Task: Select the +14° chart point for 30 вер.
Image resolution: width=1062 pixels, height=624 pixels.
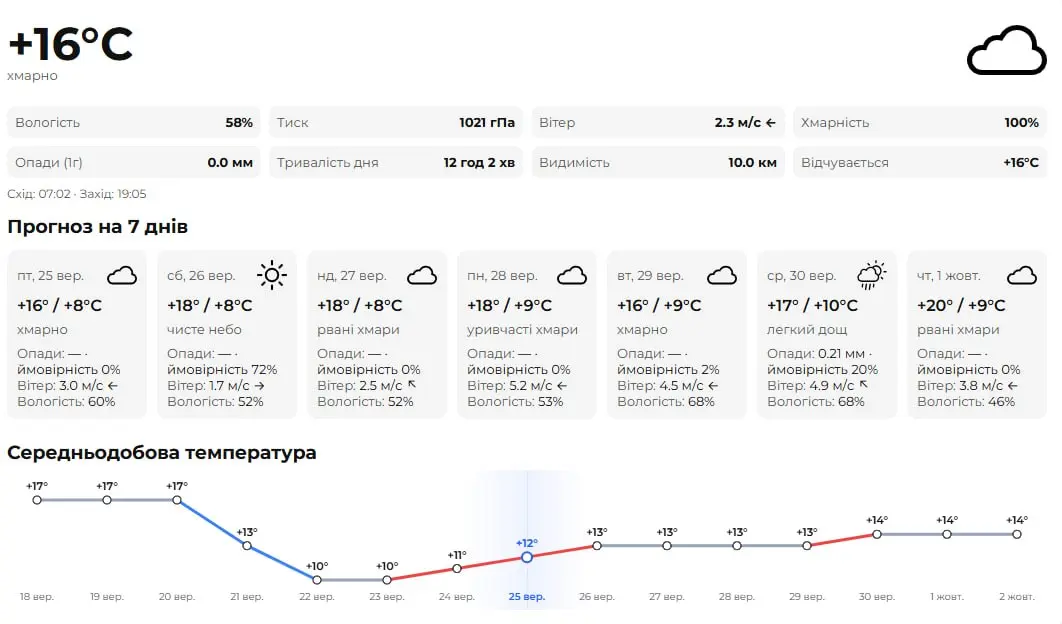Action: [877, 535]
